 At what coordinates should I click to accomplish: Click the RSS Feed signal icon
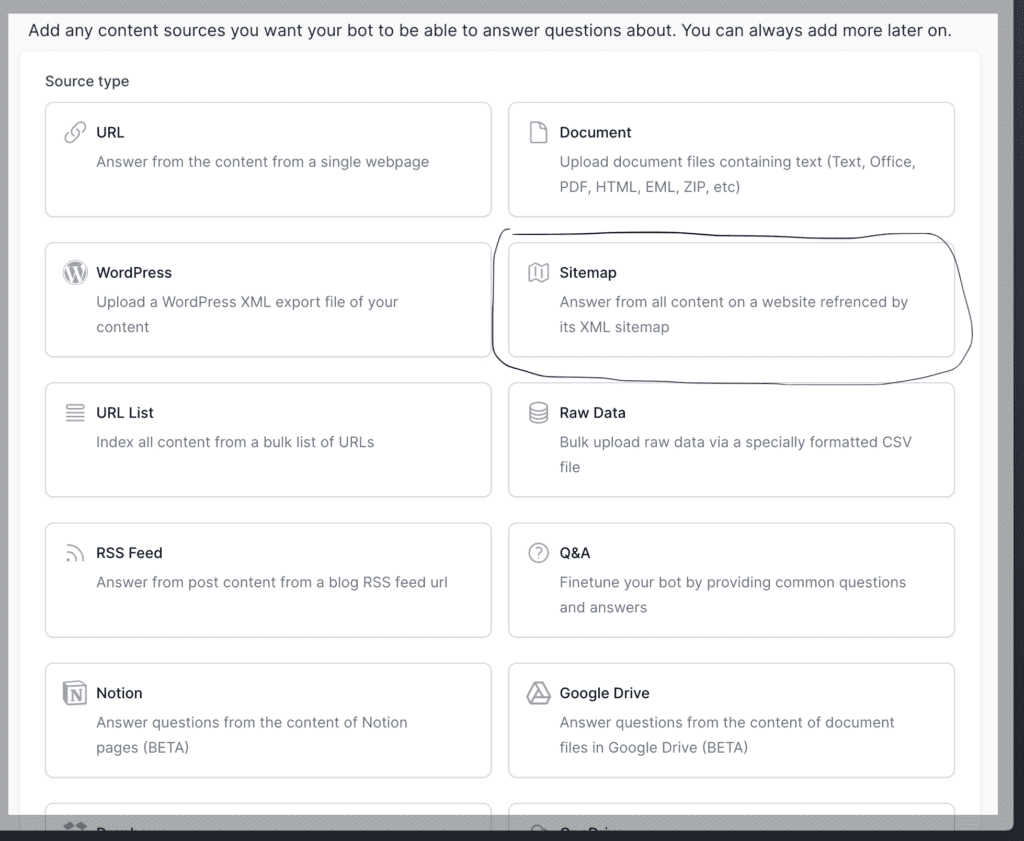tap(75, 553)
